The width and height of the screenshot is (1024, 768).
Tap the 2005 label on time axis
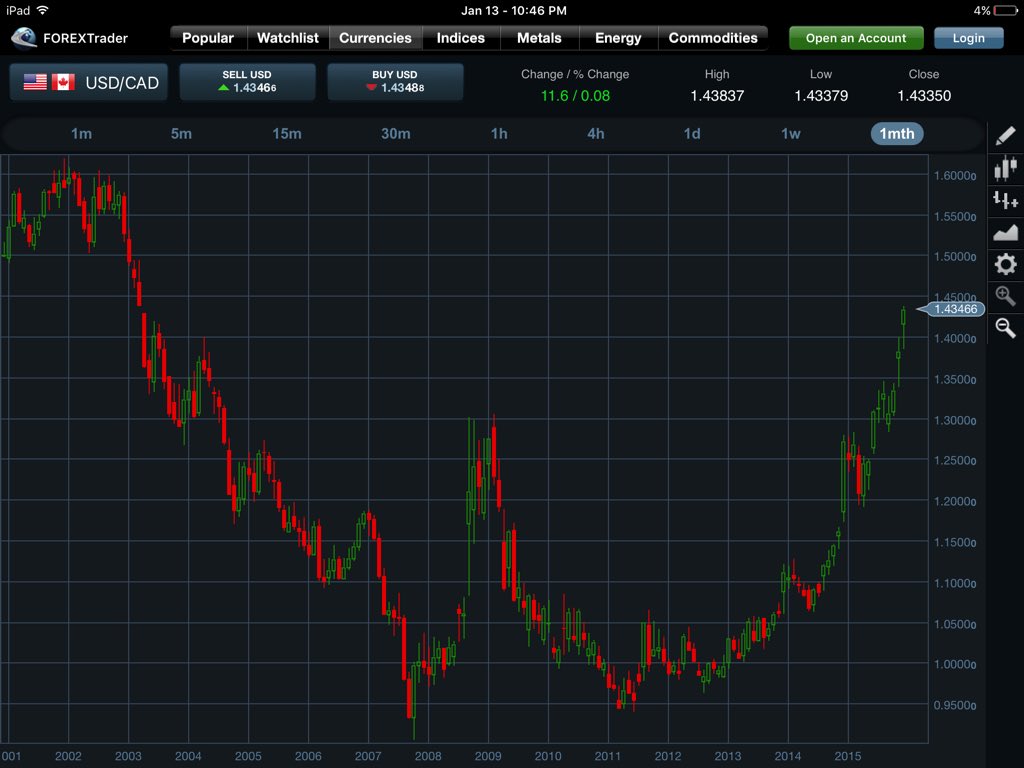pyautogui.click(x=248, y=756)
